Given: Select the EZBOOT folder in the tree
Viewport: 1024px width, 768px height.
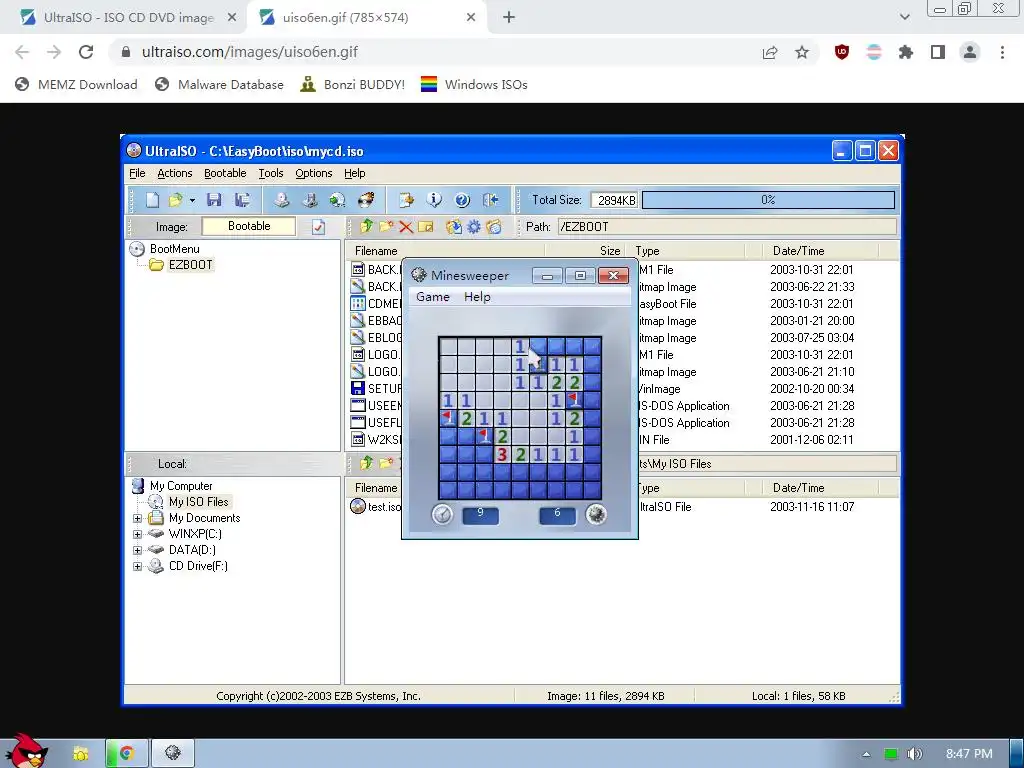Looking at the screenshot, I should 190,264.
